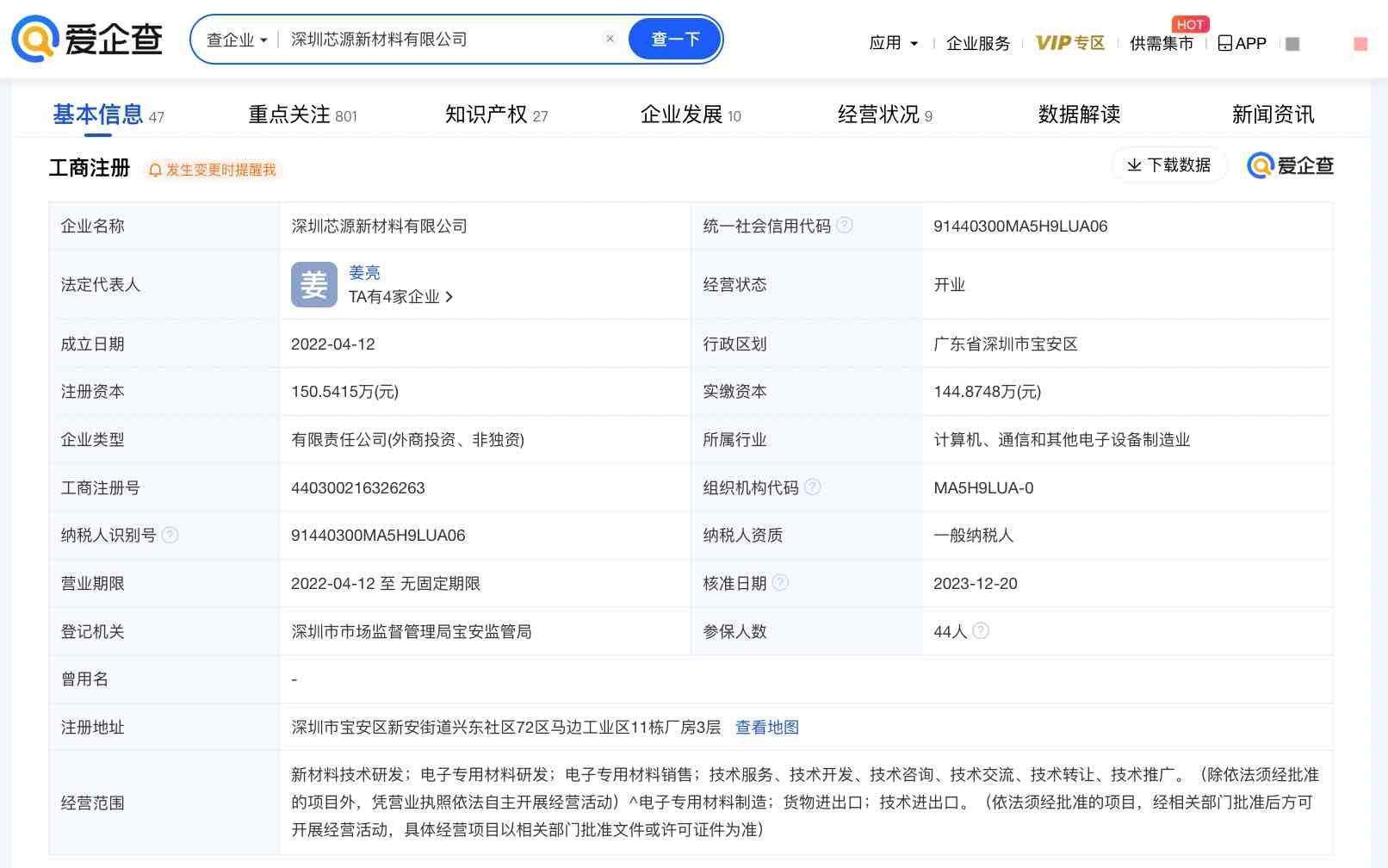Click the help icon next to 统一社会信用代码
The height and width of the screenshot is (868, 1388).
pos(845,225)
